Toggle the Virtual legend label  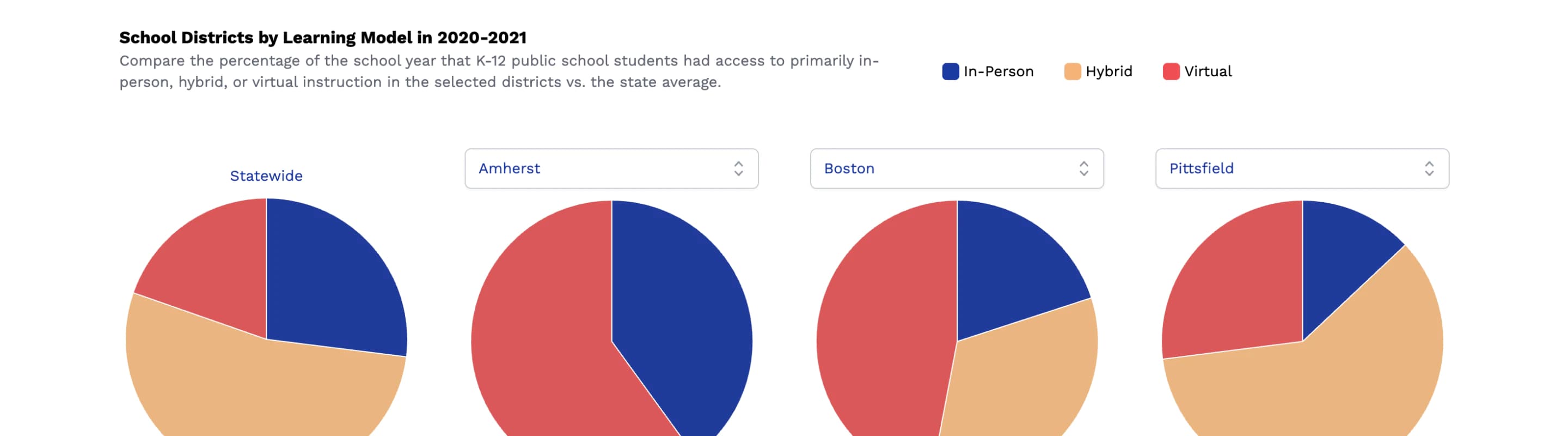click(1208, 71)
